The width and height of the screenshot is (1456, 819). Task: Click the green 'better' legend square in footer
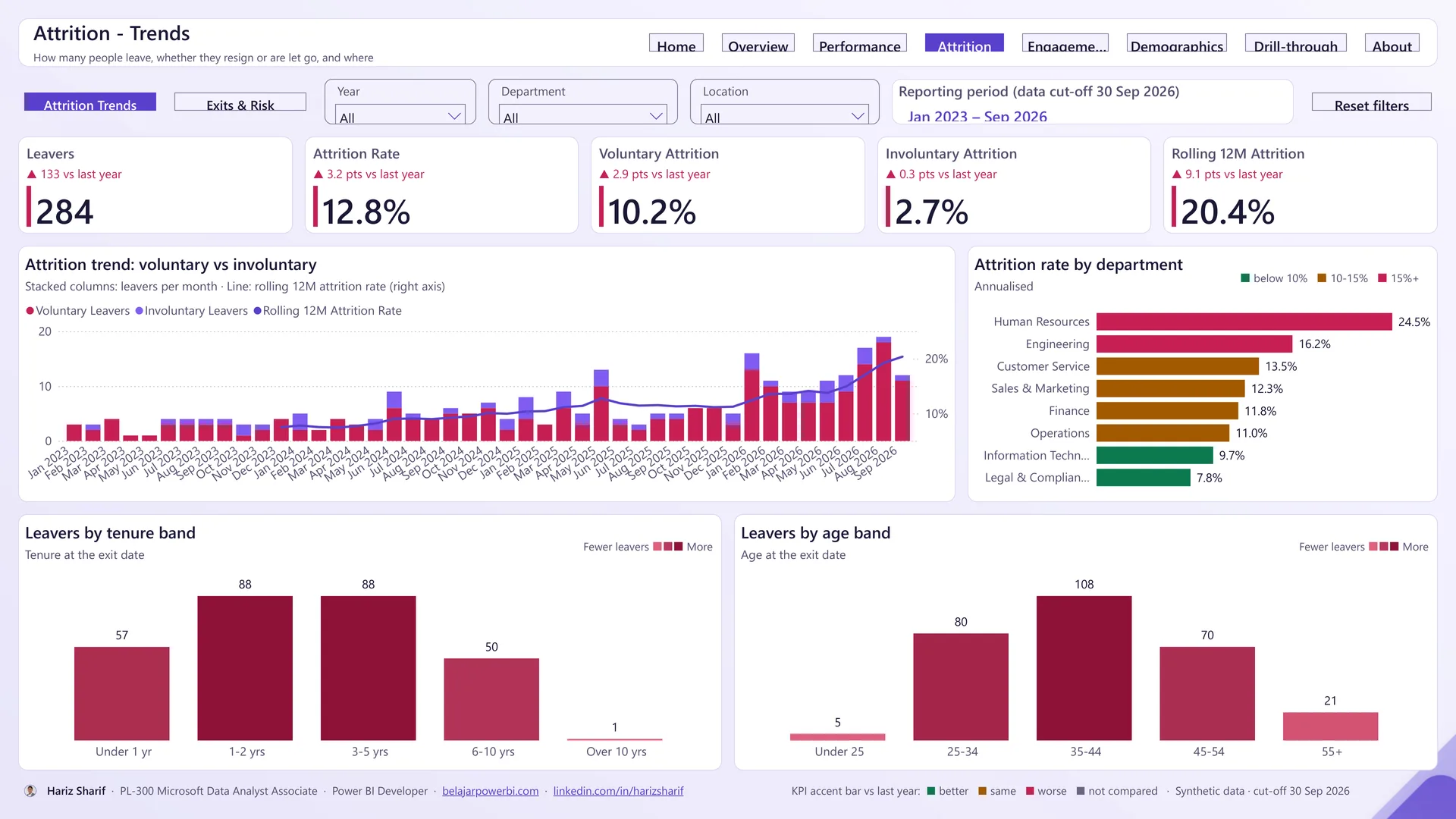930,791
